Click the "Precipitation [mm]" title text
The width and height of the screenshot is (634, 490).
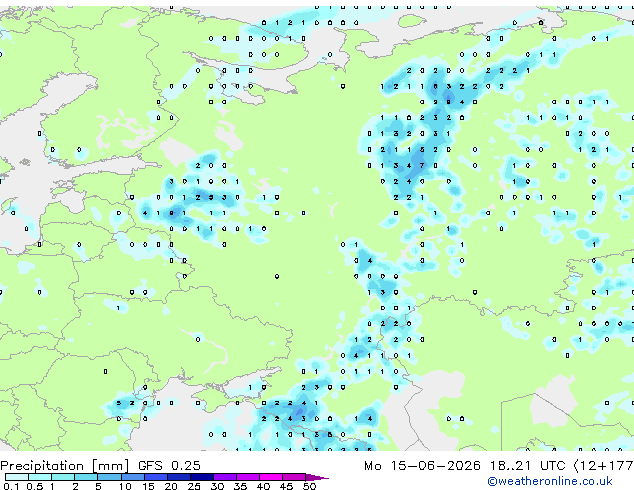tap(65, 466)
